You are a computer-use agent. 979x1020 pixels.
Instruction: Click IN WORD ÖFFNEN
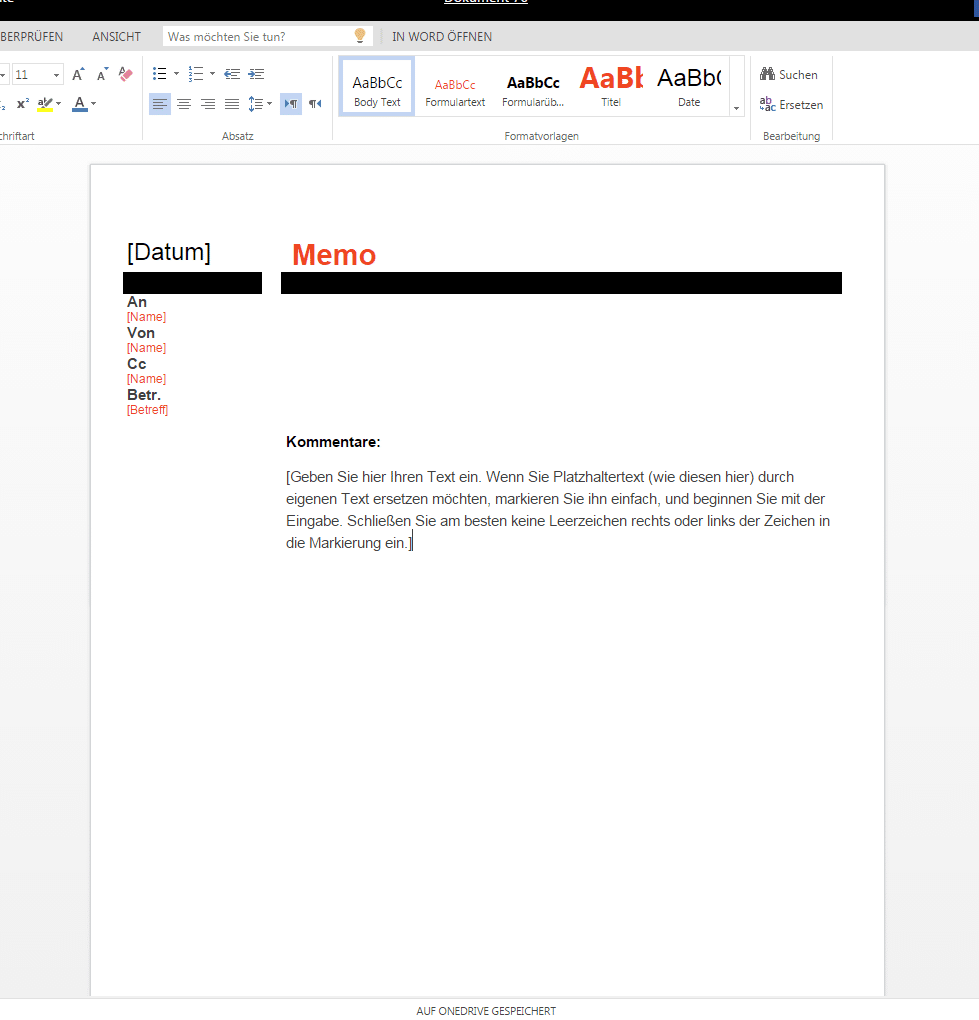[x=442, y=37]
